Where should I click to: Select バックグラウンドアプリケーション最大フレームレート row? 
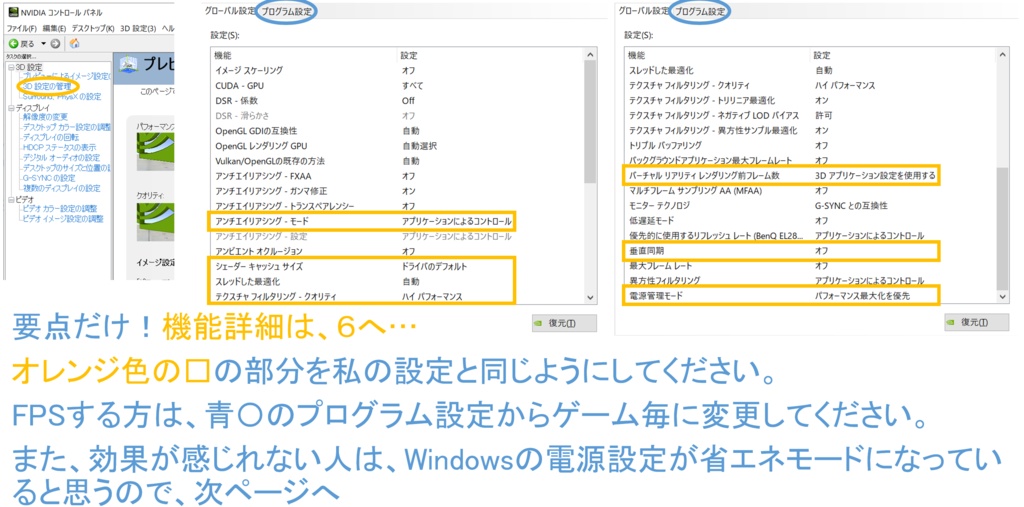tap(811, 160)
